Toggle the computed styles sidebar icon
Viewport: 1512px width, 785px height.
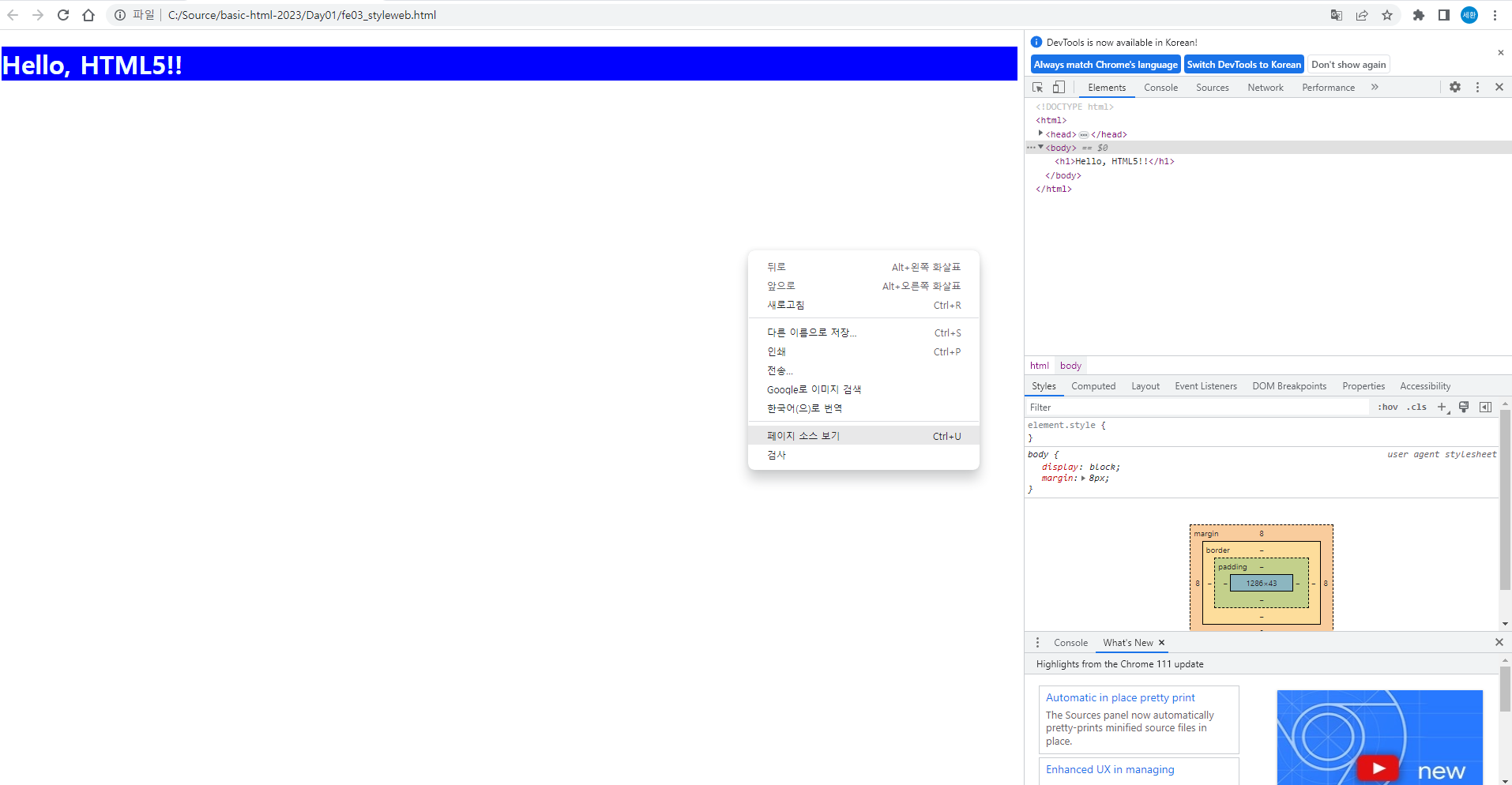[1485, 408]
